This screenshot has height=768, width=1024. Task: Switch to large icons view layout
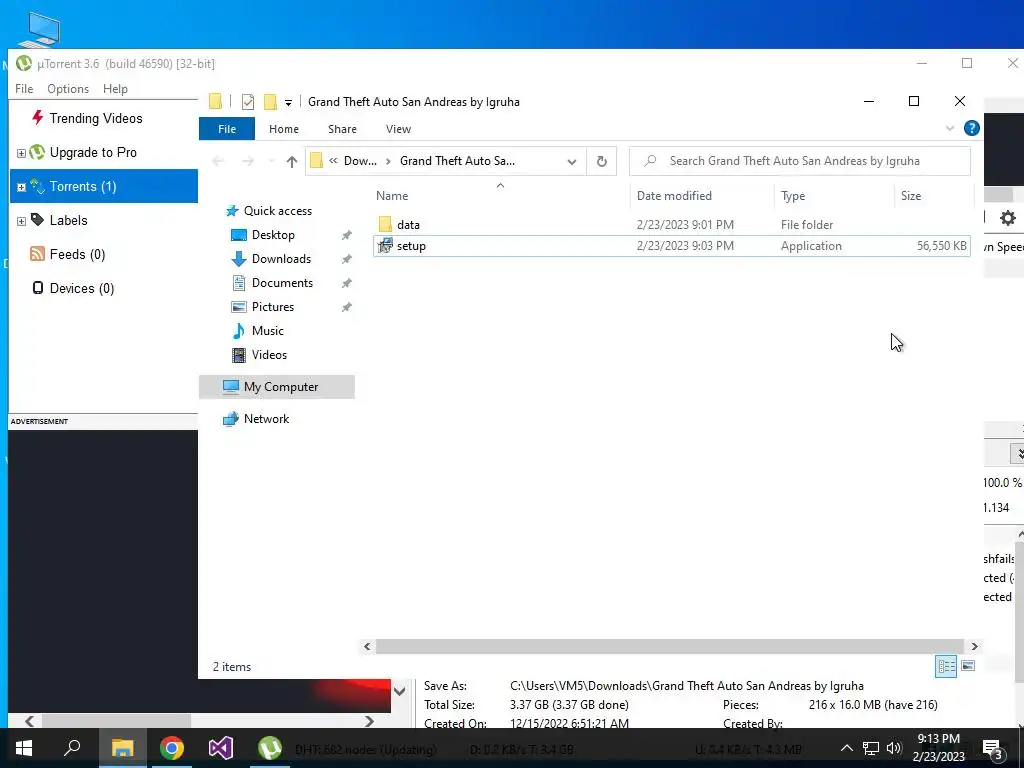tap(968, 666)
